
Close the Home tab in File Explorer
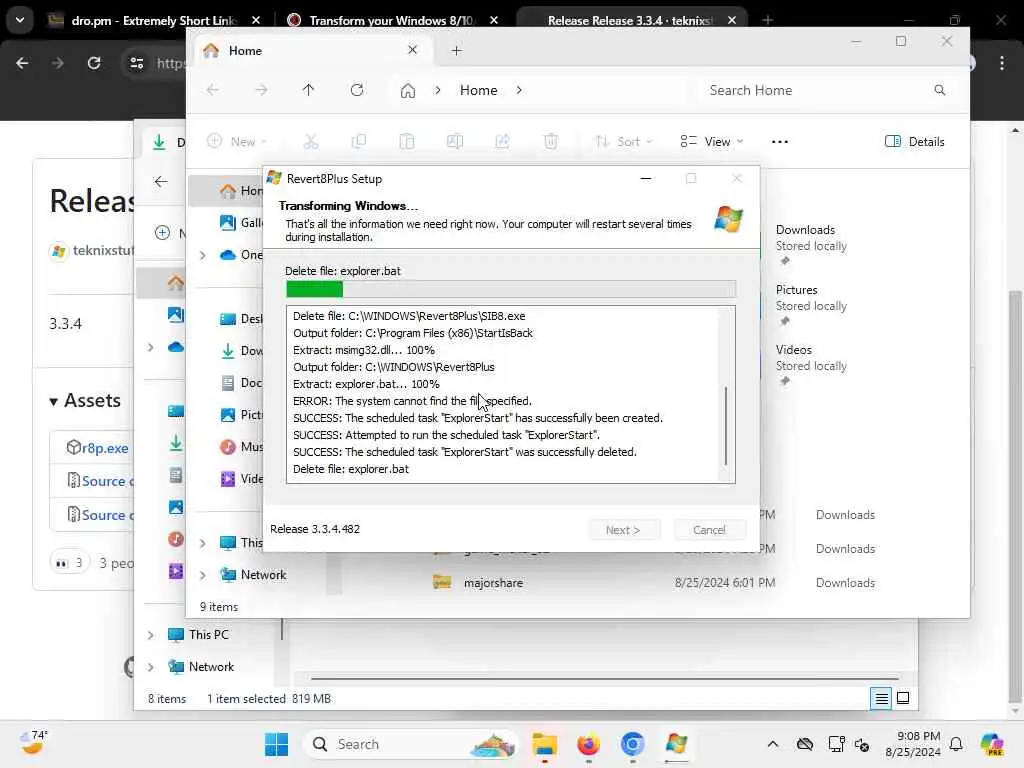pos(412,50)
